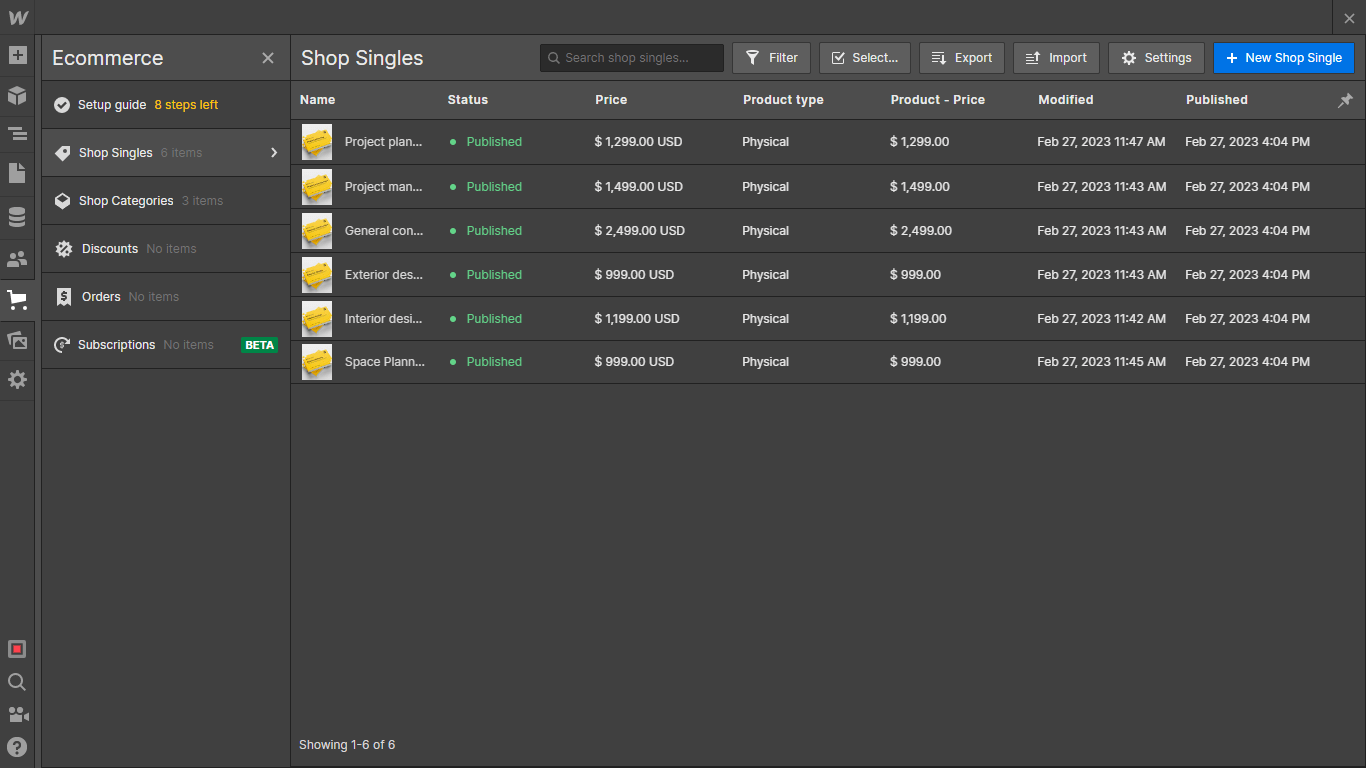
Task: Open the project Settings panel
Action: (17, 380)
